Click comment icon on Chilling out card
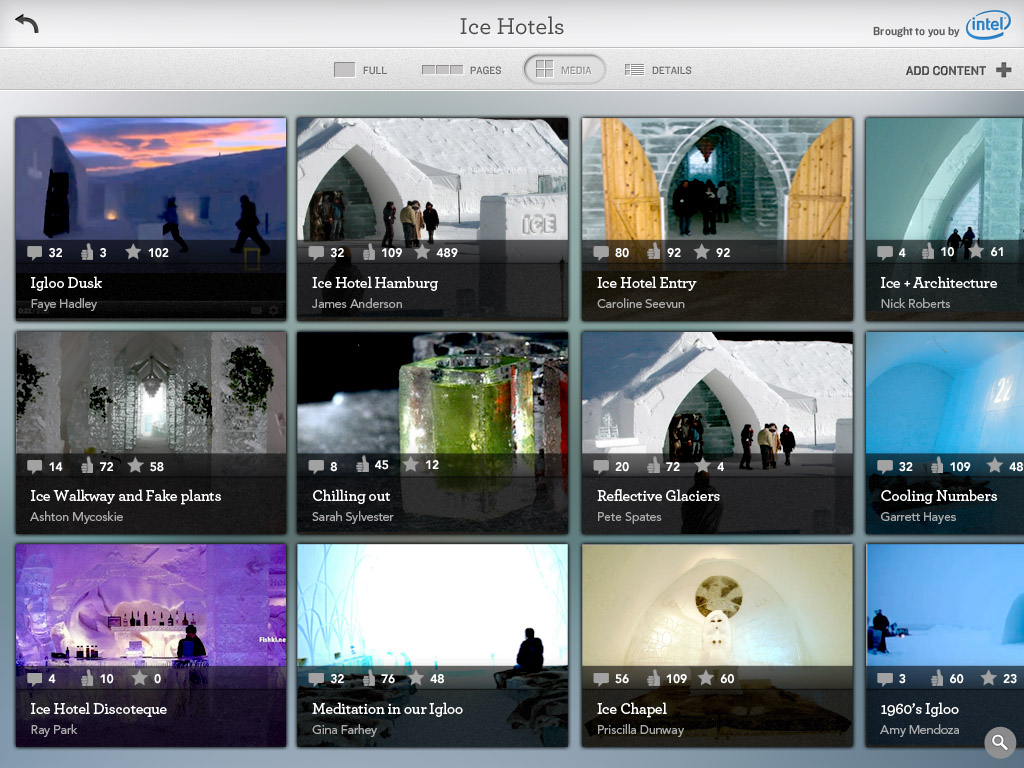The height and width of the screenshot is (768, 1024). 316,466
